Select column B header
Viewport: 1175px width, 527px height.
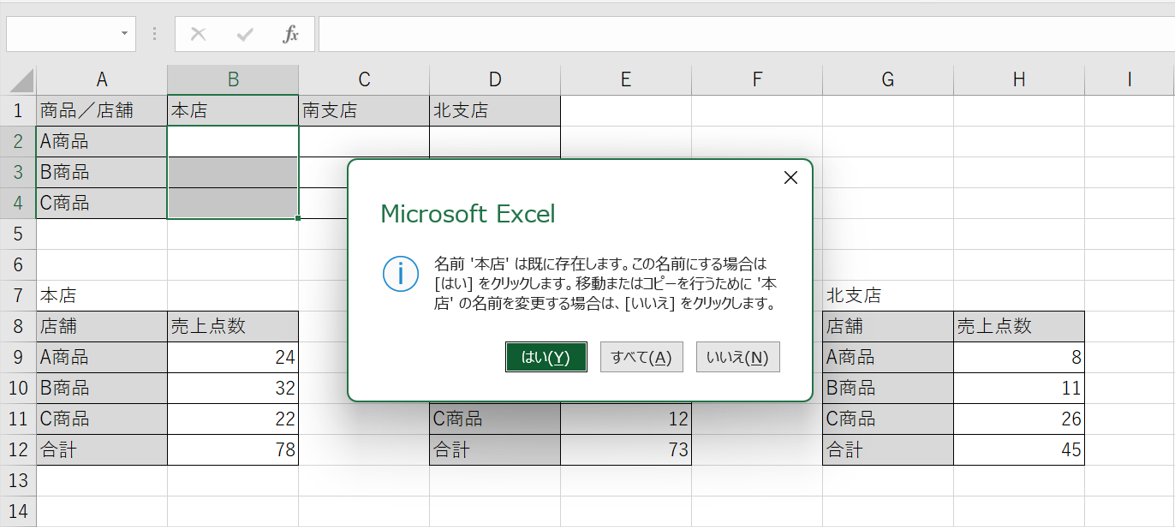(232, 80)
